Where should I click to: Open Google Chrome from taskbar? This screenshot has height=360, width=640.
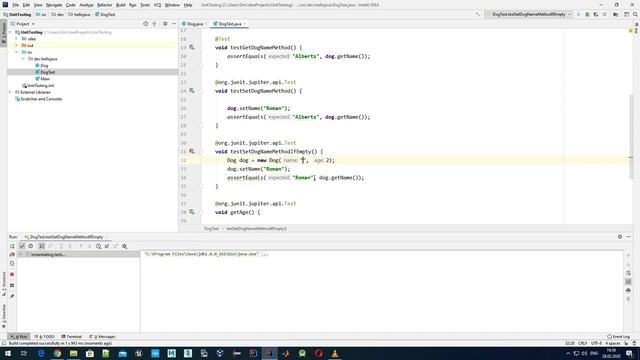click(57, 353)
